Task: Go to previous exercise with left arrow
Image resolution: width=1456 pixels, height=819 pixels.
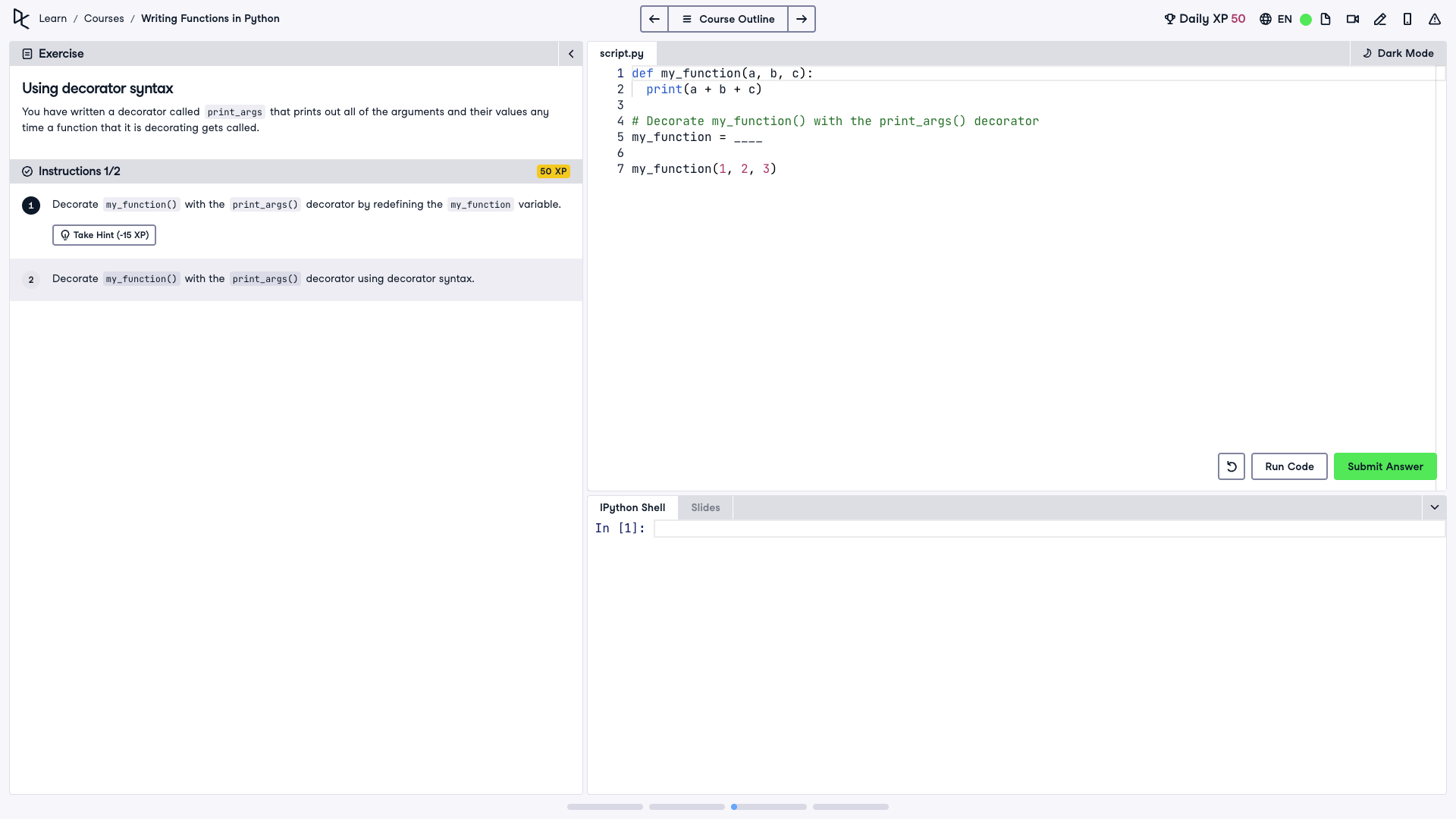Action: click(x=654, y=19)
